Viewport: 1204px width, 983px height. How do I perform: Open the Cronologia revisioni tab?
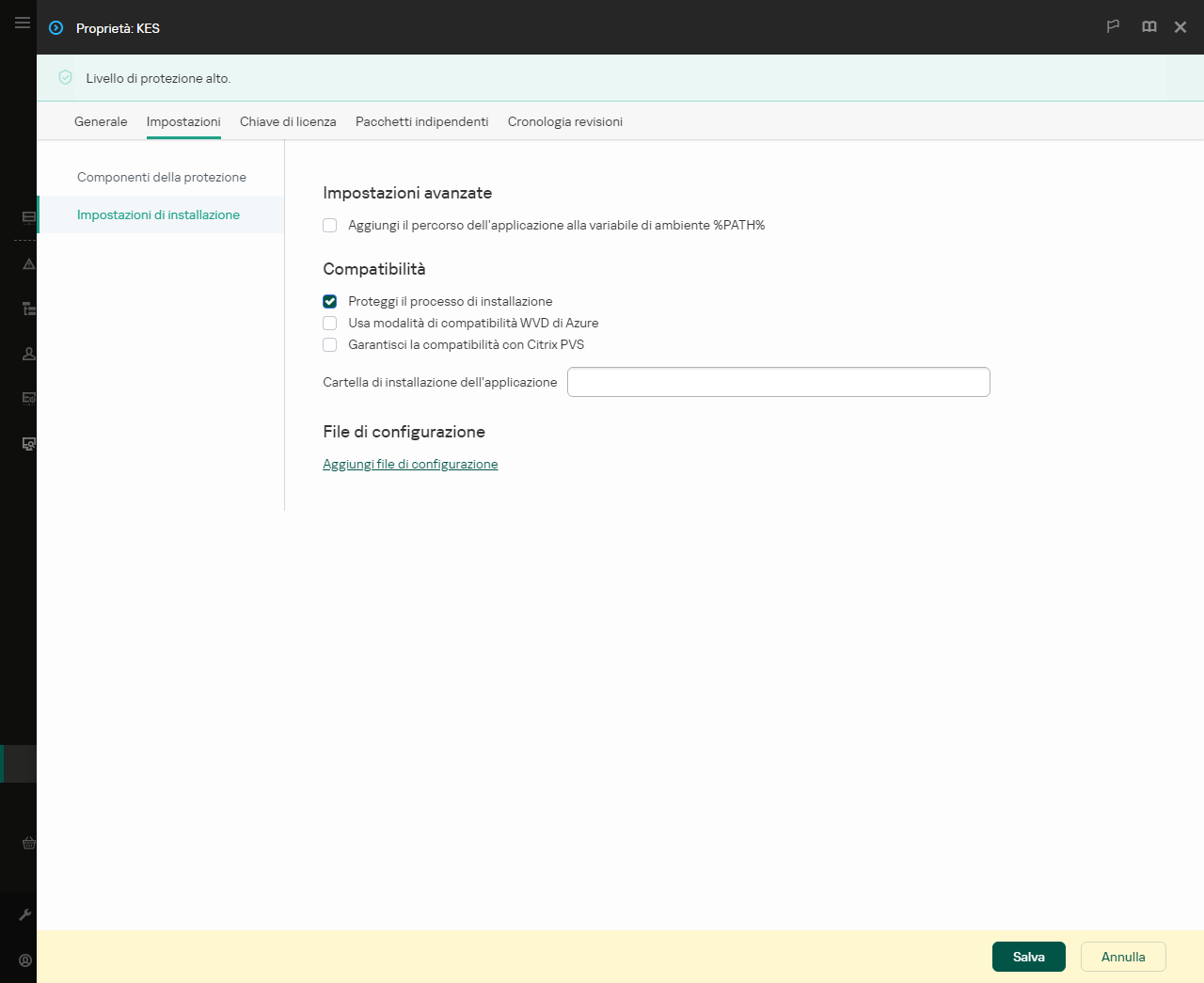point(564,121)
